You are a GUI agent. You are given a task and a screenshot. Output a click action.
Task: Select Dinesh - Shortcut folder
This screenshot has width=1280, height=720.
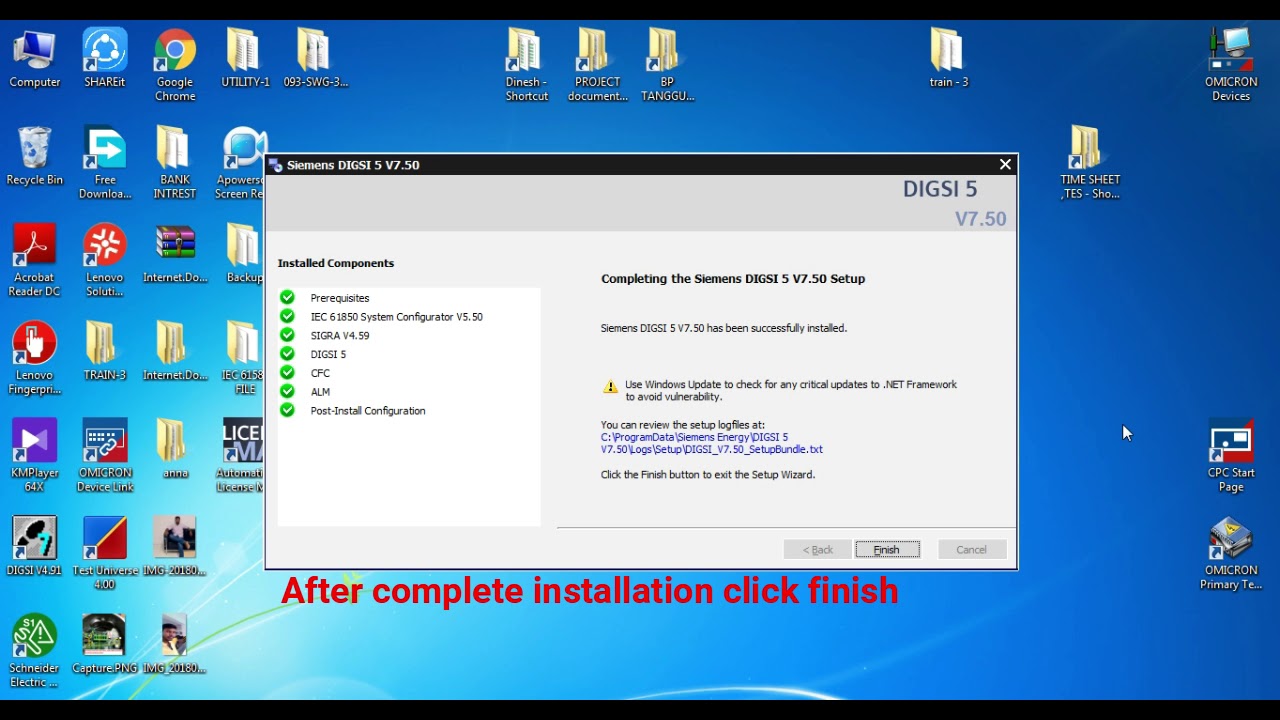coord(527,66)
